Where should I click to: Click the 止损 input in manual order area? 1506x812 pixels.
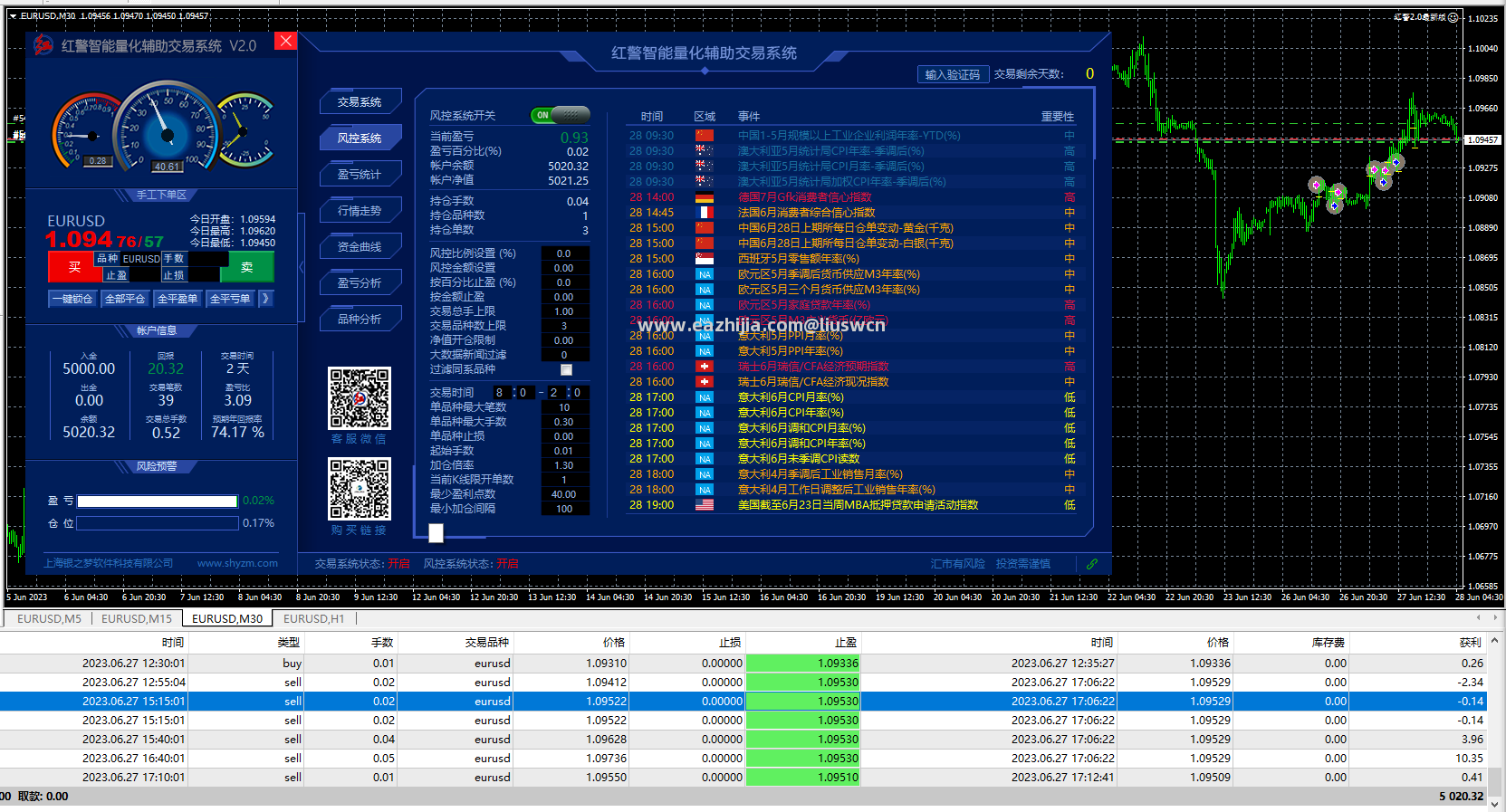(205, 275)
